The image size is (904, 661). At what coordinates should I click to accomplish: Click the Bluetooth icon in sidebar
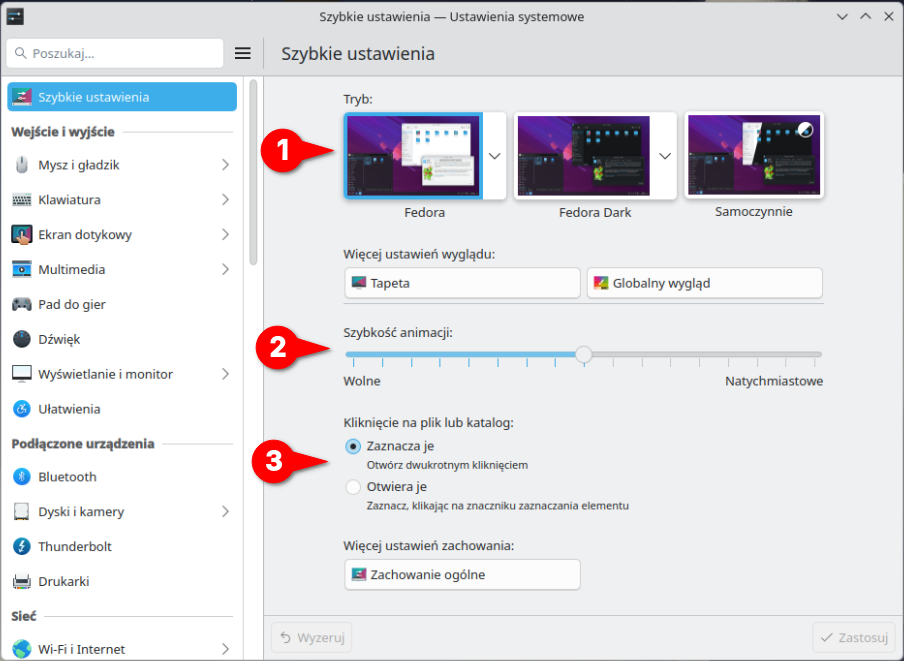[22, 477]
